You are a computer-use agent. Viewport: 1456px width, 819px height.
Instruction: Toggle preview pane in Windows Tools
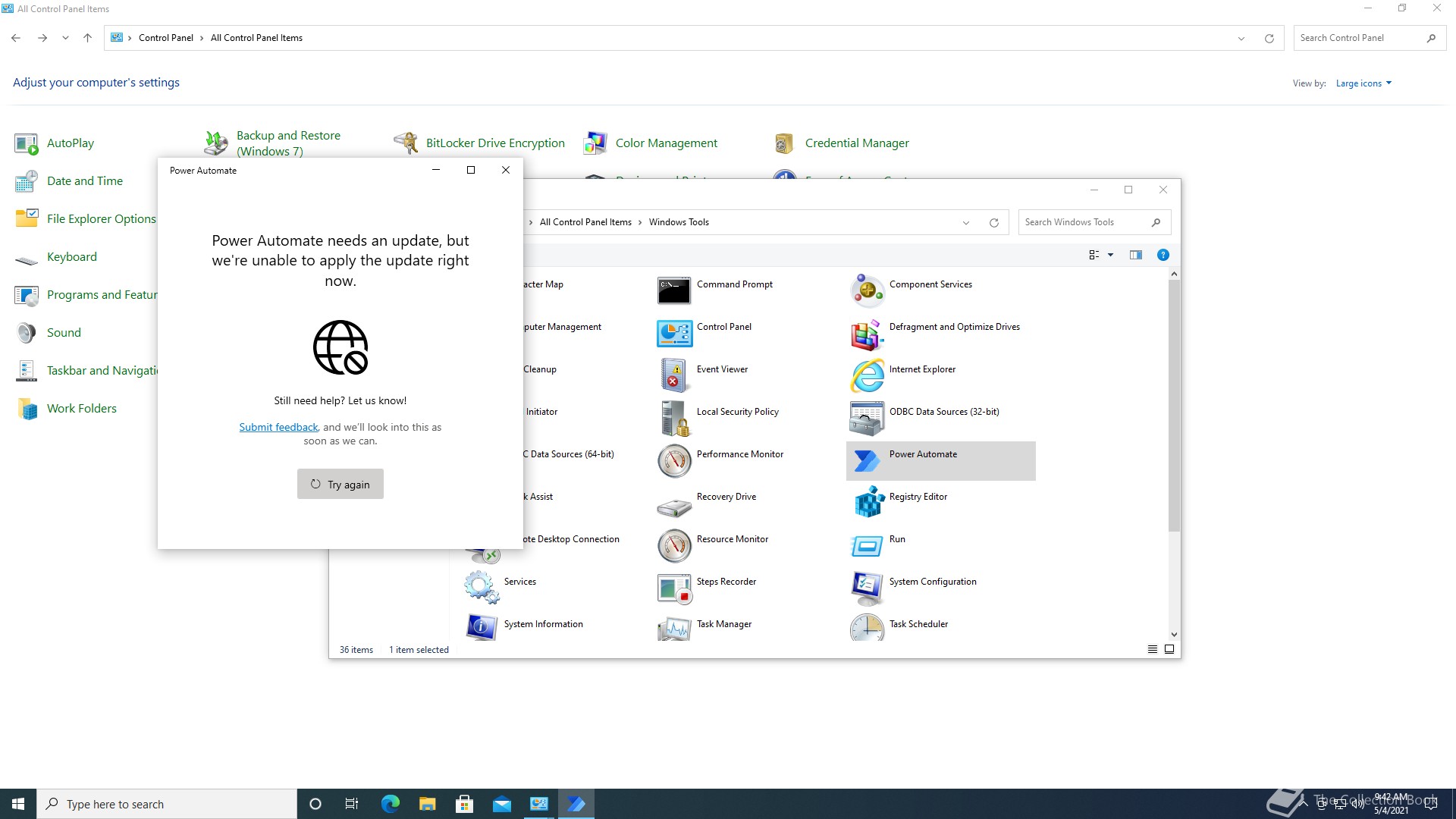coord(1135,255)
